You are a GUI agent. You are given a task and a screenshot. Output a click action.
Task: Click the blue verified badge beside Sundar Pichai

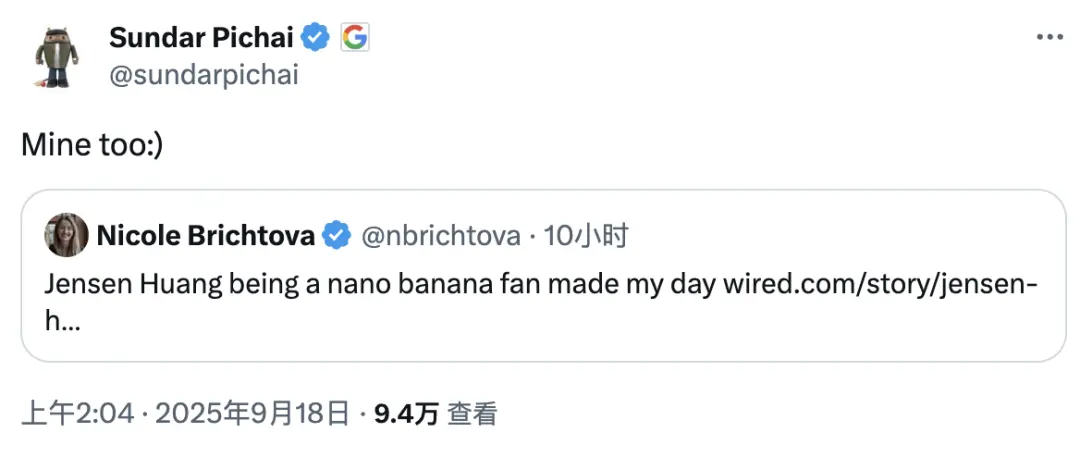pos(317,38)
